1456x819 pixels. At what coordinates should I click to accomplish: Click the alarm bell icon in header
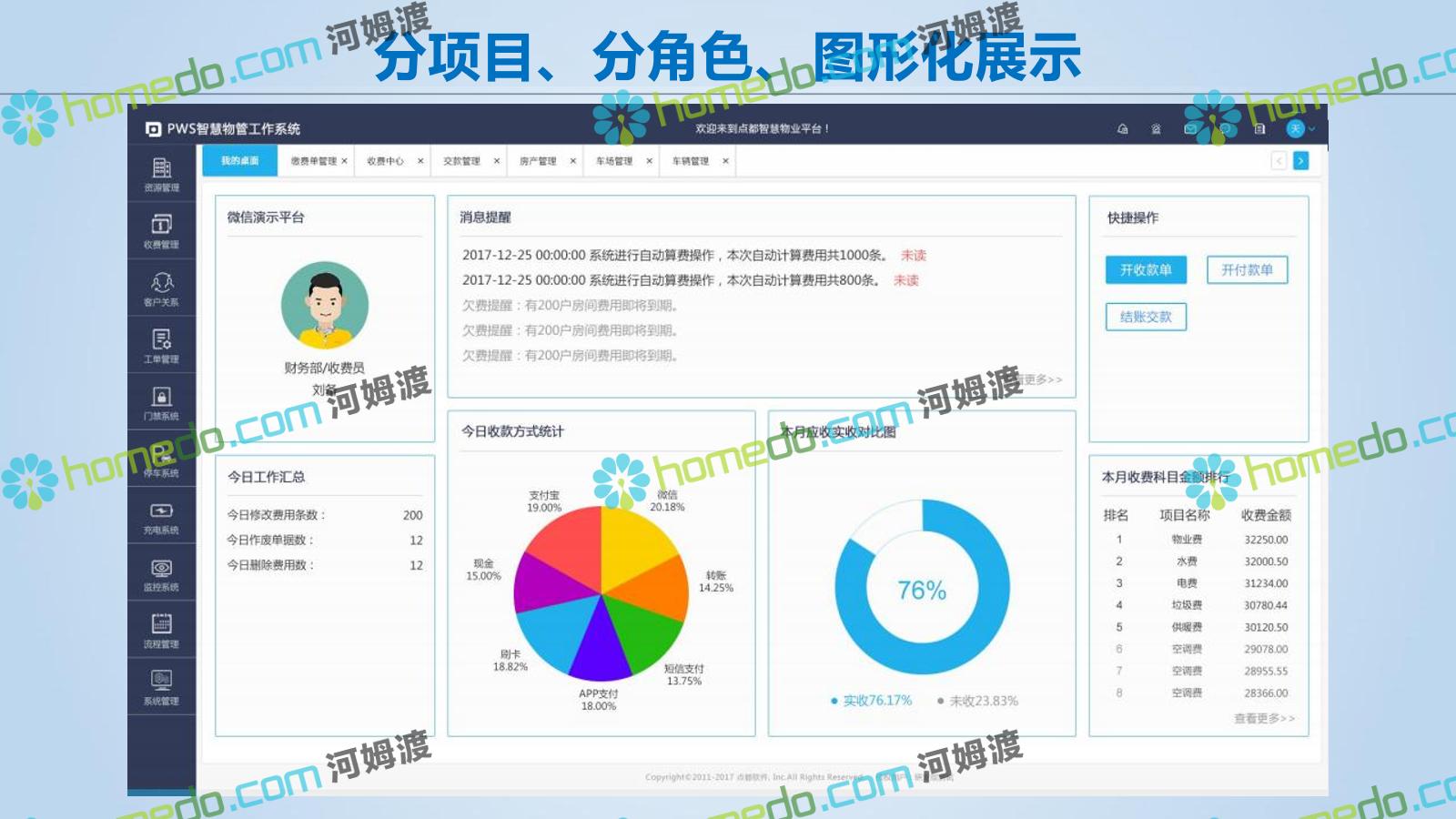tap(1156, 129)
